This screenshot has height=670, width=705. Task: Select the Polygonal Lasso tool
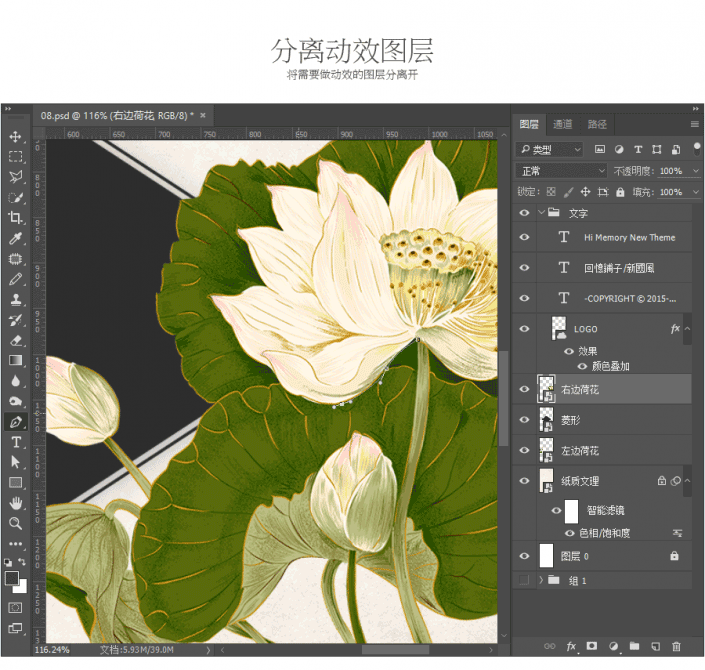point(15,177)
